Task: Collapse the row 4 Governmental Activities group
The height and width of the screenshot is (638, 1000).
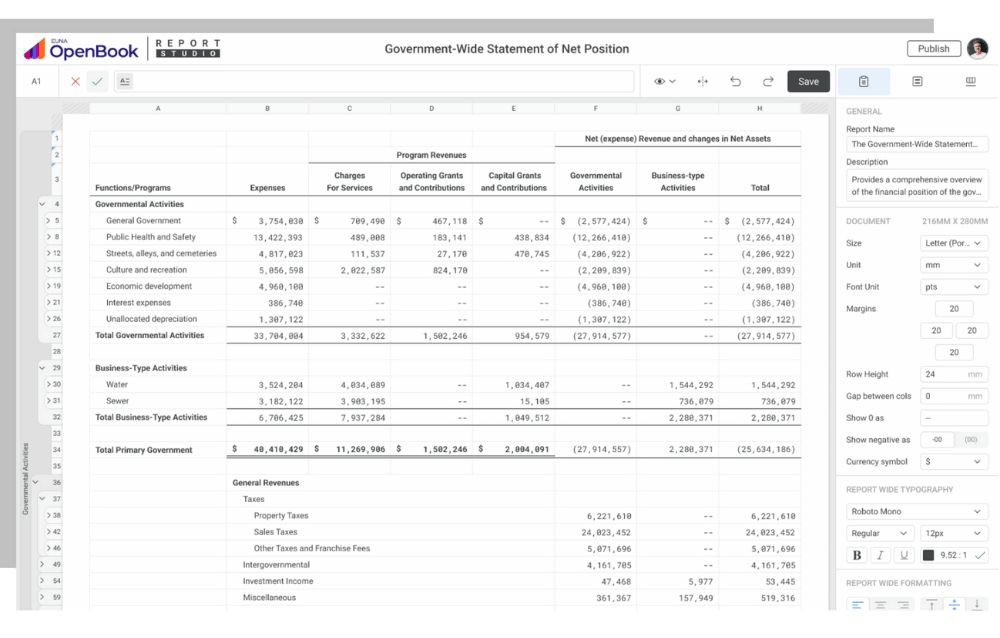Action: [x=42, y=204]
